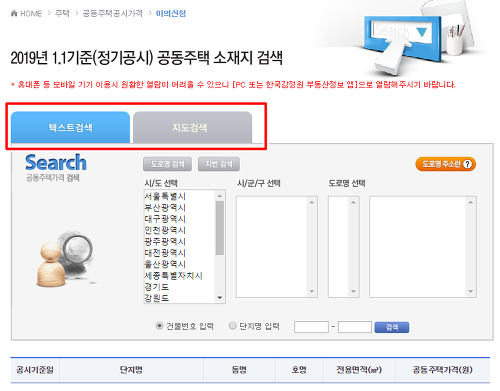This screenshot has width=500, height=391.
Task: Select the 도로명 검색 button
Action: click(167, 164)
